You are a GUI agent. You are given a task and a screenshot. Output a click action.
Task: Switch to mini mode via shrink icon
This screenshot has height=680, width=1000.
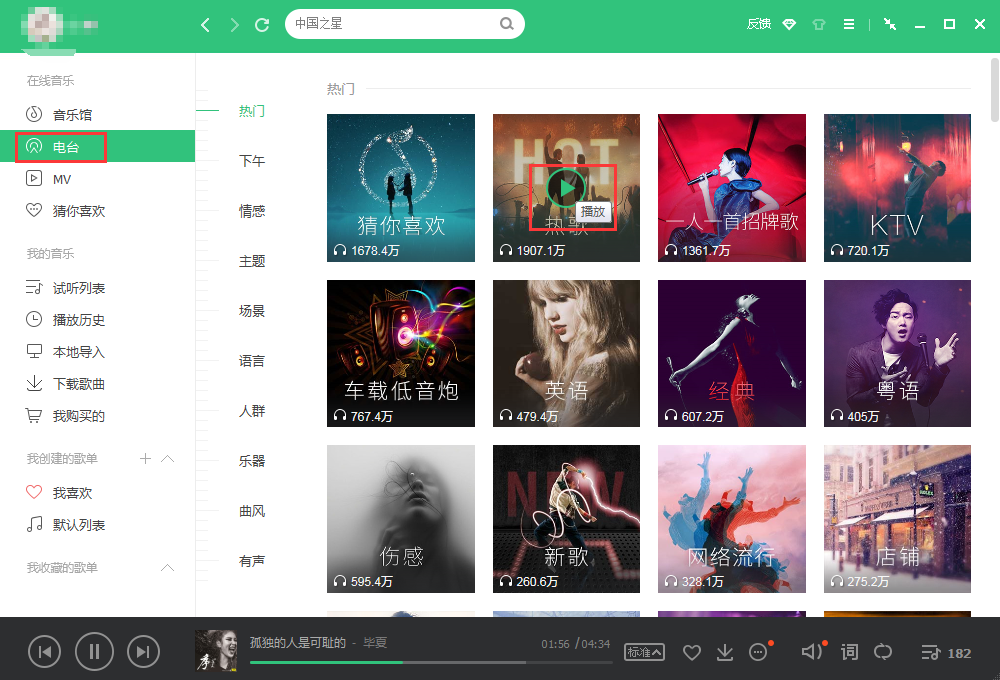pos(890,24)
